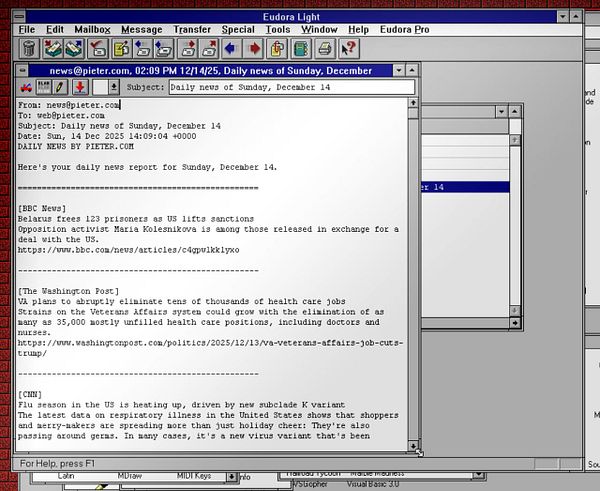
Task: Open the In mailbox toolbar icon
Action: click(x=52, y=49)
